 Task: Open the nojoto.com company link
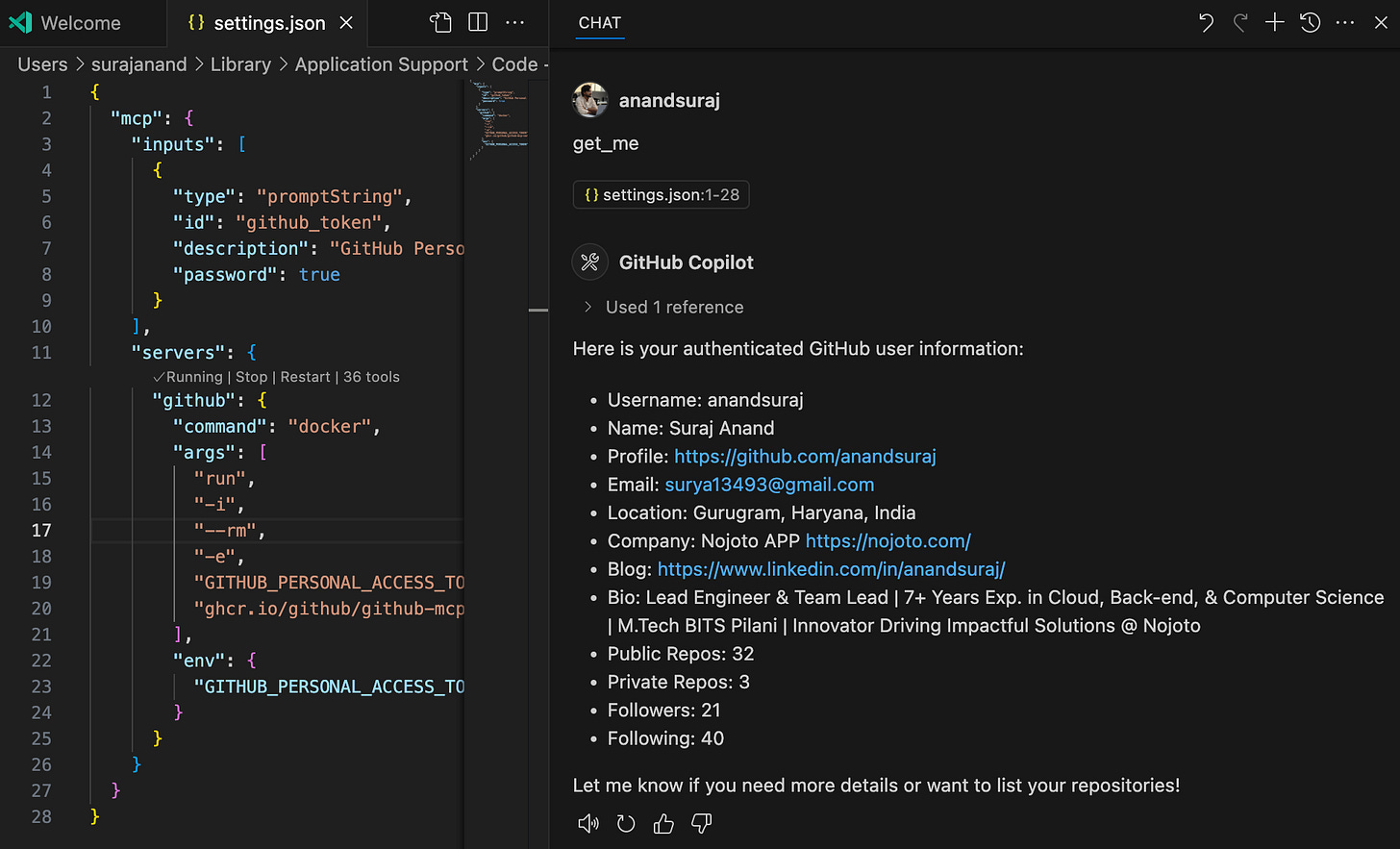tap(888, 540)
